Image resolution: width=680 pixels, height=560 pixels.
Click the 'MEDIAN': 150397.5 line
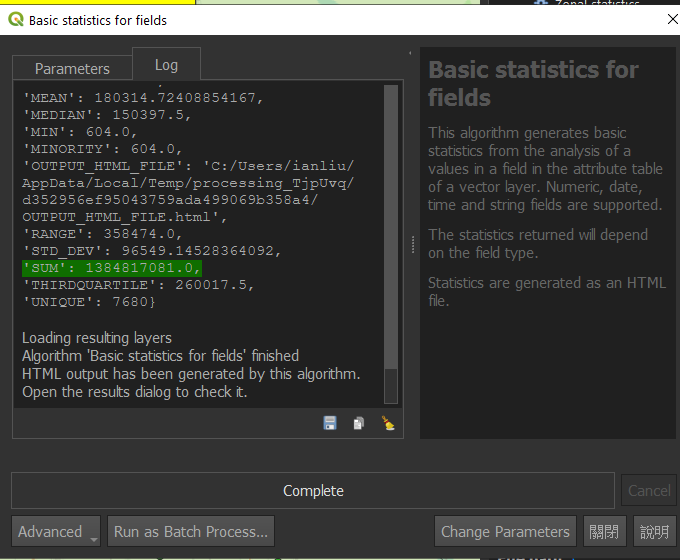tap(107, 115)
